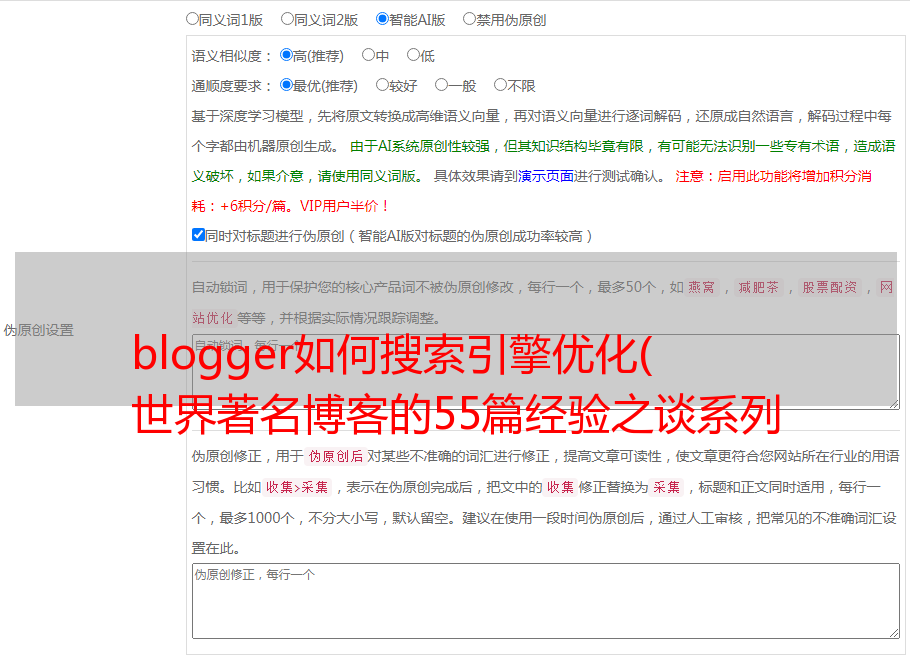
Task: Set 语义相似度 to 低
Action: (x=413, y=55)
